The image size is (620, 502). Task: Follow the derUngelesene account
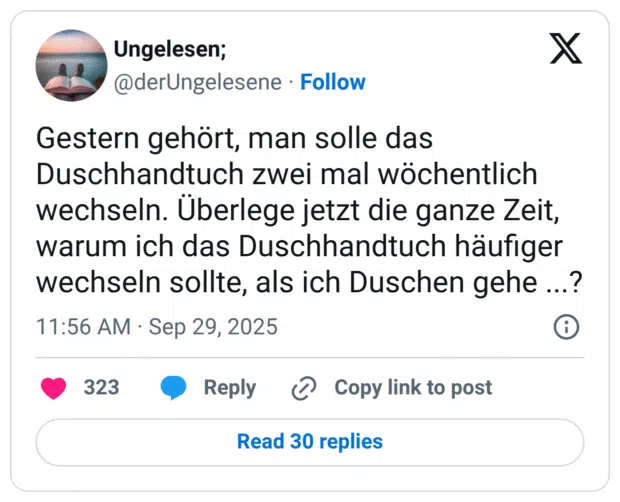click(333, 82)
